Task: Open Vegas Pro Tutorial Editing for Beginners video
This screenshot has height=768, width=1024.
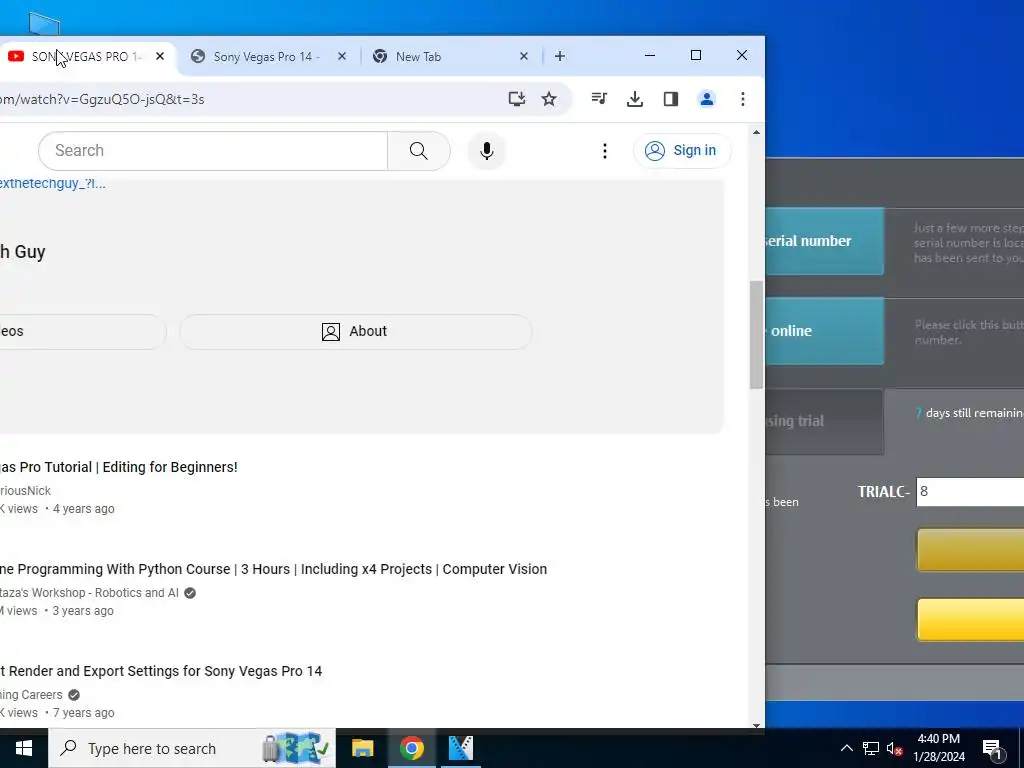Action: [x=119, y=468]
